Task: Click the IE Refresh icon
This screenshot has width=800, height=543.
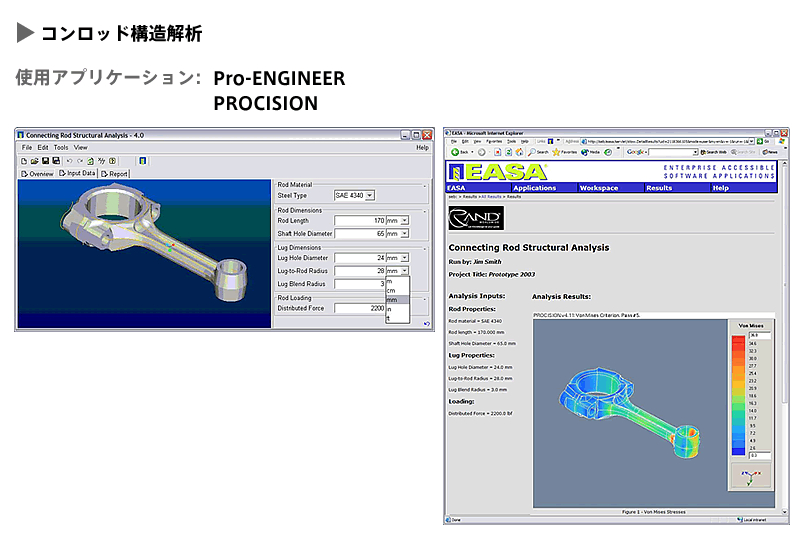Action: (508, 152)
